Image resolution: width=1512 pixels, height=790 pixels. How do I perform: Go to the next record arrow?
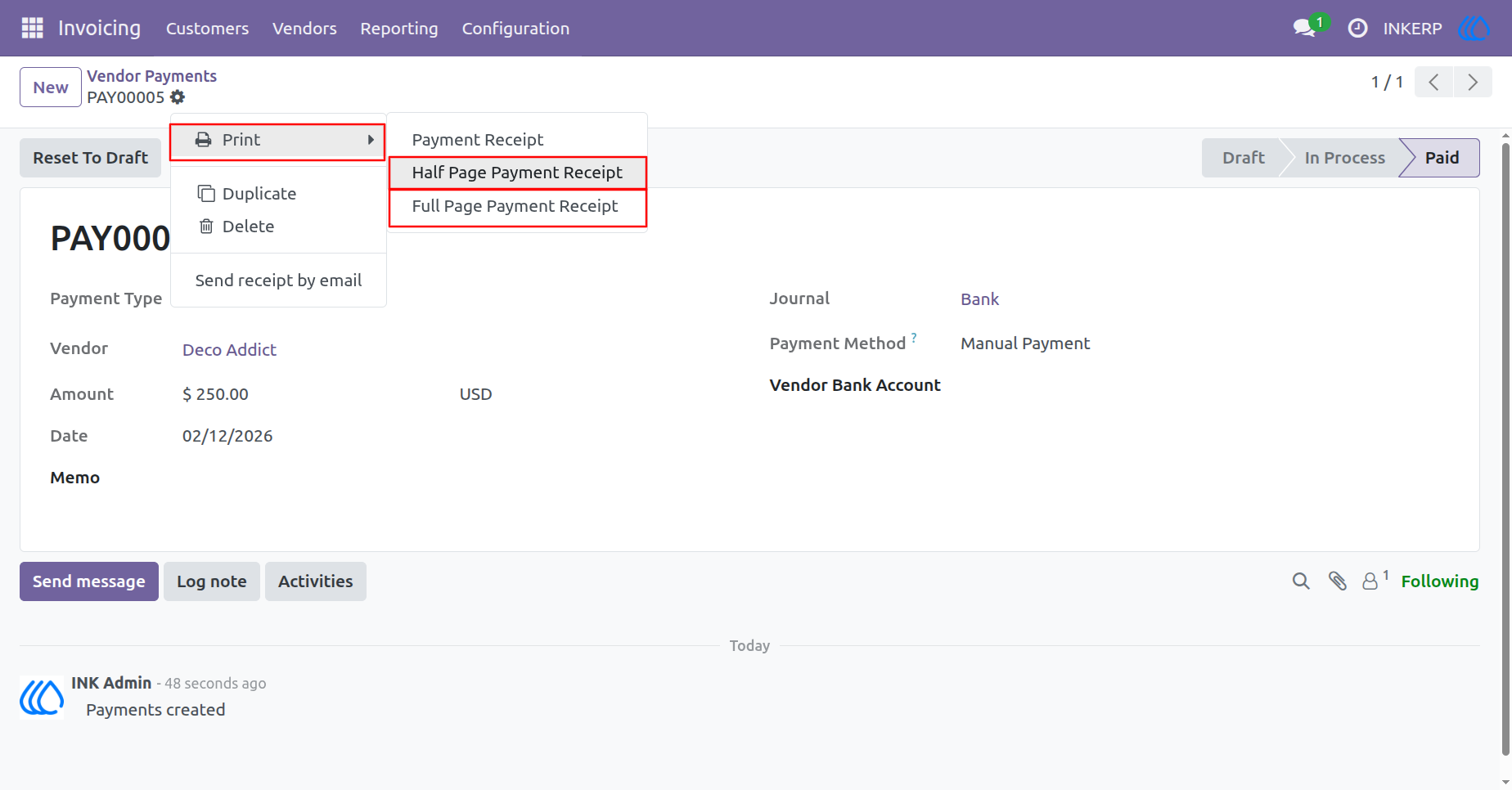(x=1473, y=83)
